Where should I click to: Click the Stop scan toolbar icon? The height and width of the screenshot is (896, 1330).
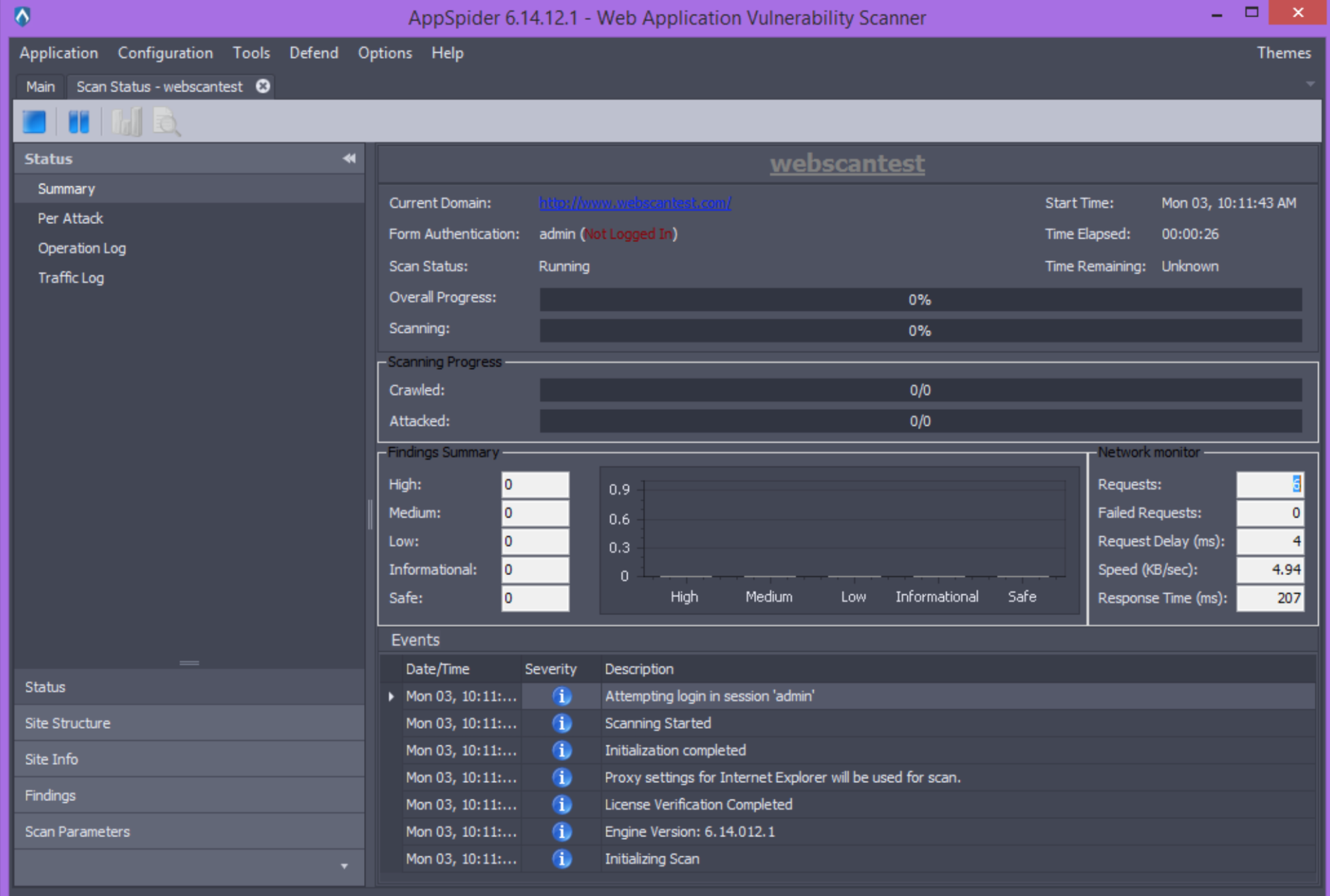tap(35, 122)
